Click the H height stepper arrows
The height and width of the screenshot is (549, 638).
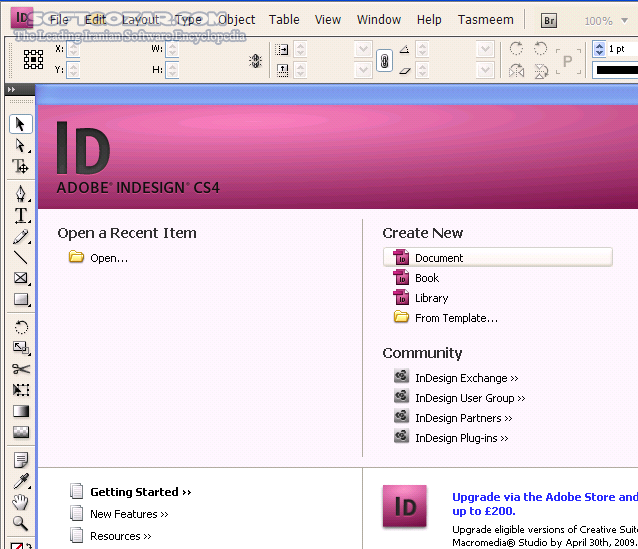(x=173, y=70)
